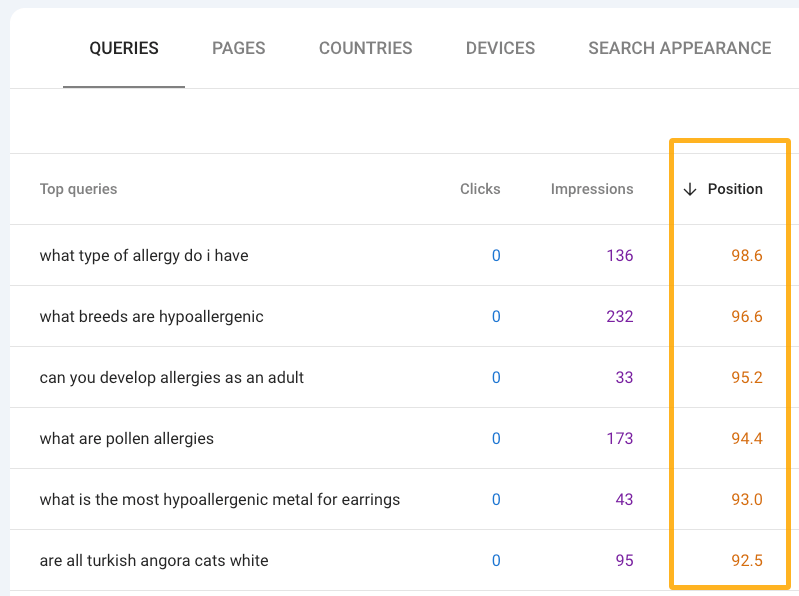
Task: Click the sort arrow beside Position
Action: click(690, 189)
